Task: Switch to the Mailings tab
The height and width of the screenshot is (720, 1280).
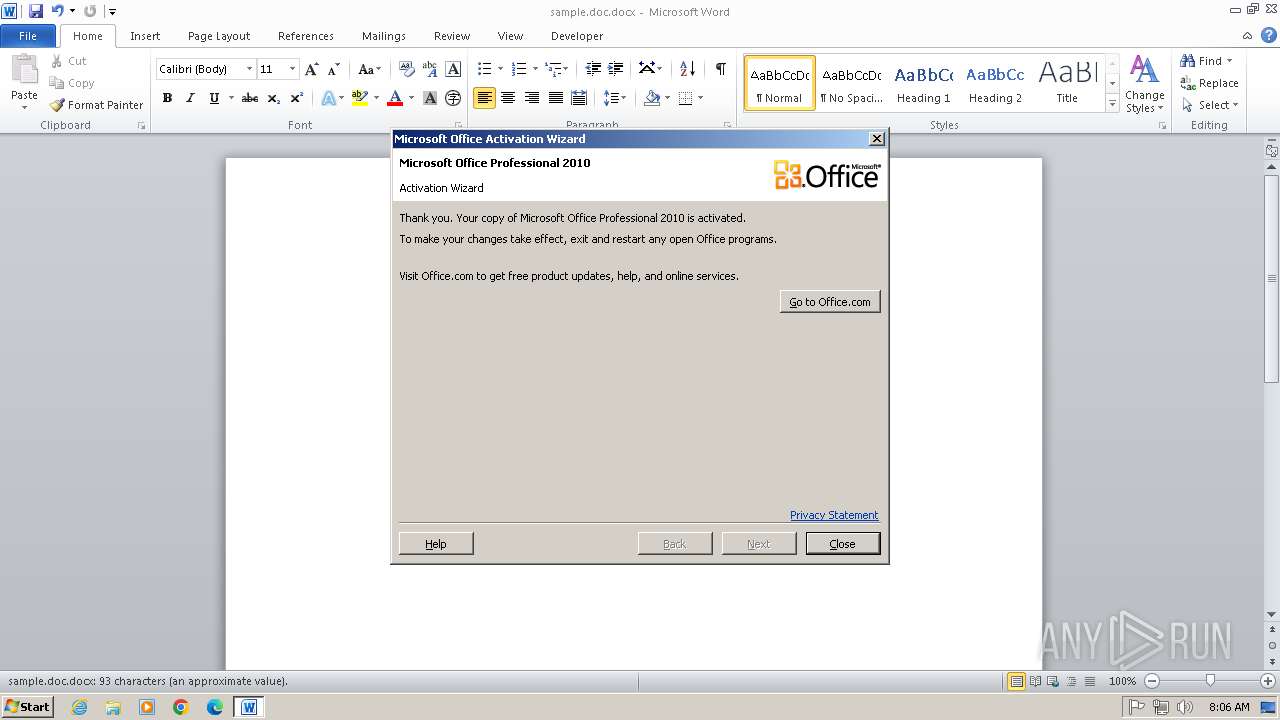Action: pyautogui.click(x=384, y=36)
